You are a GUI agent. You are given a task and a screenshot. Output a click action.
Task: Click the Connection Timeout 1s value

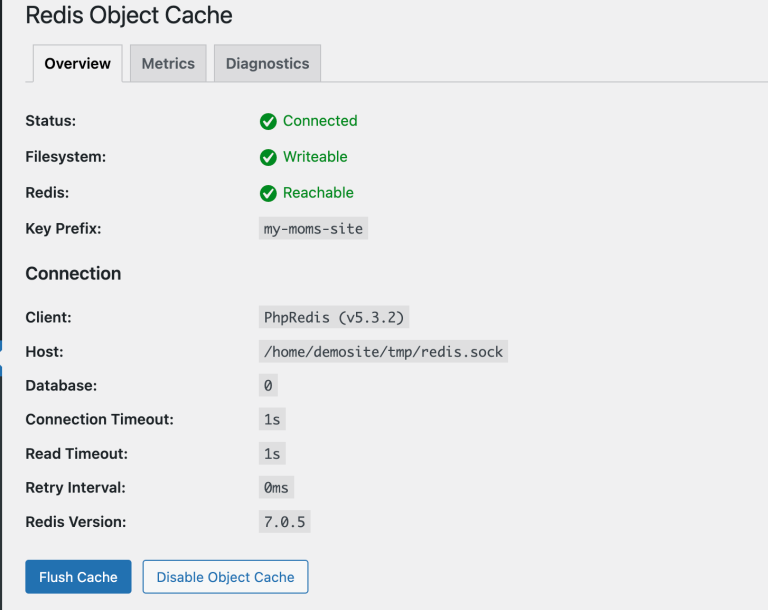(x=271, y=420)
